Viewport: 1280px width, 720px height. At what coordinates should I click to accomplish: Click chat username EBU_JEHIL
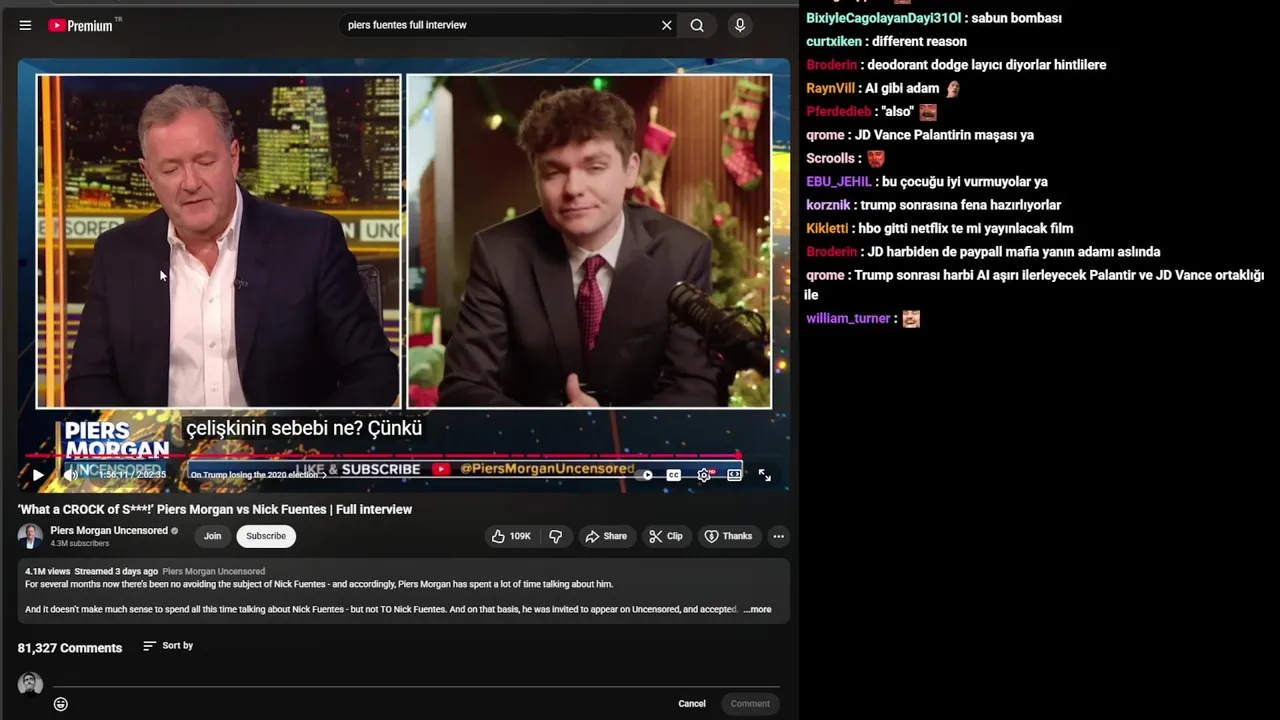point(838,182)
